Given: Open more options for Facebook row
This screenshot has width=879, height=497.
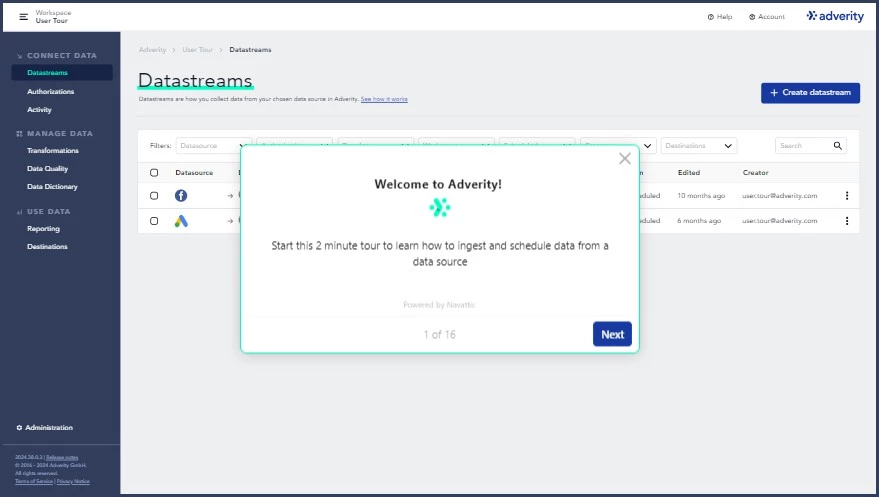Looking at the screenshot, I should click(x=846, y=196).
